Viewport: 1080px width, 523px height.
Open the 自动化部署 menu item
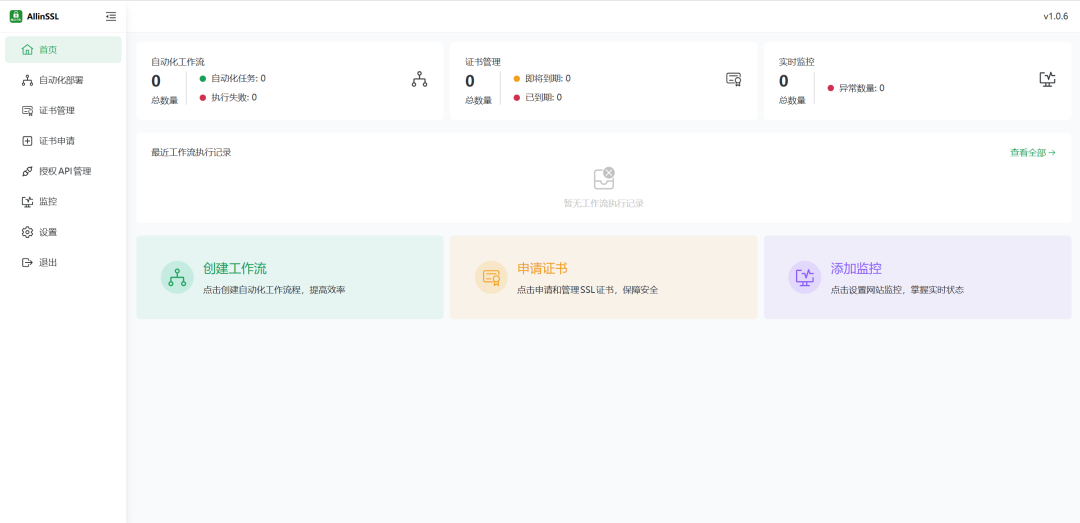(x=63, y=80)
